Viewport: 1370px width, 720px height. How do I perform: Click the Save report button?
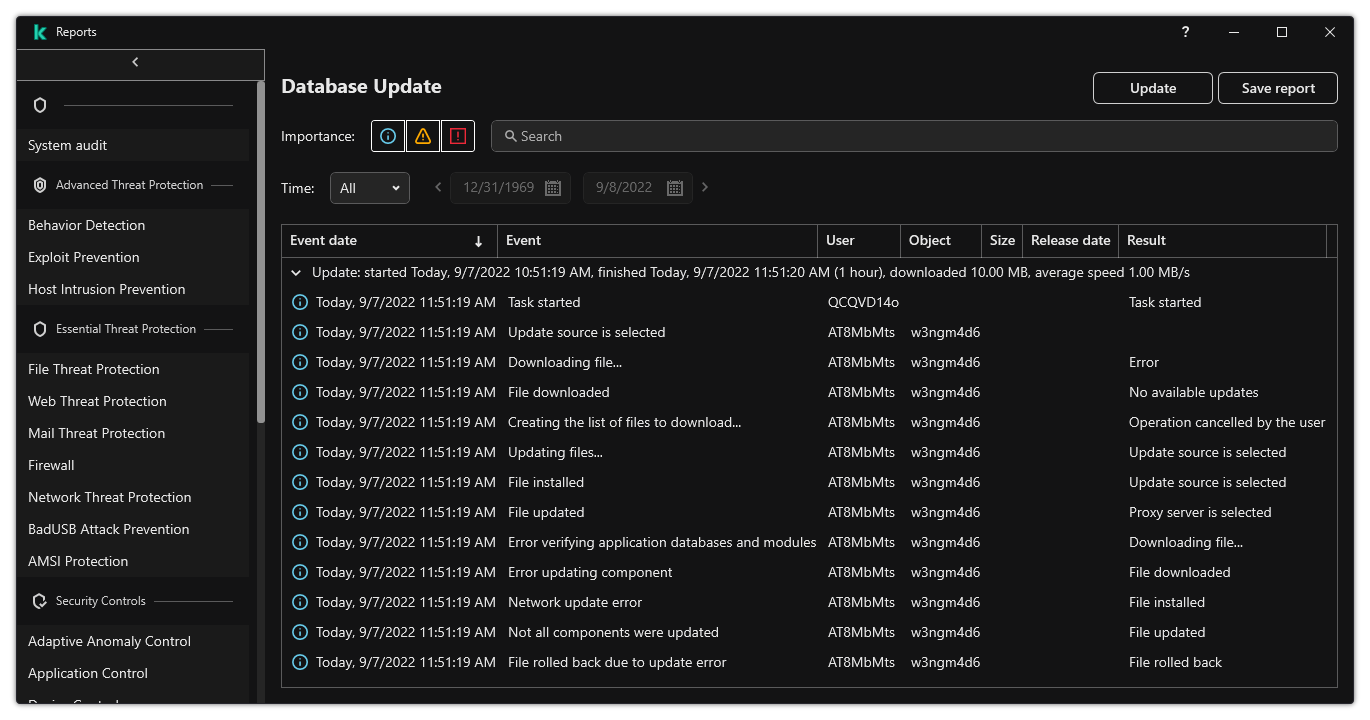pos(1277,88)
